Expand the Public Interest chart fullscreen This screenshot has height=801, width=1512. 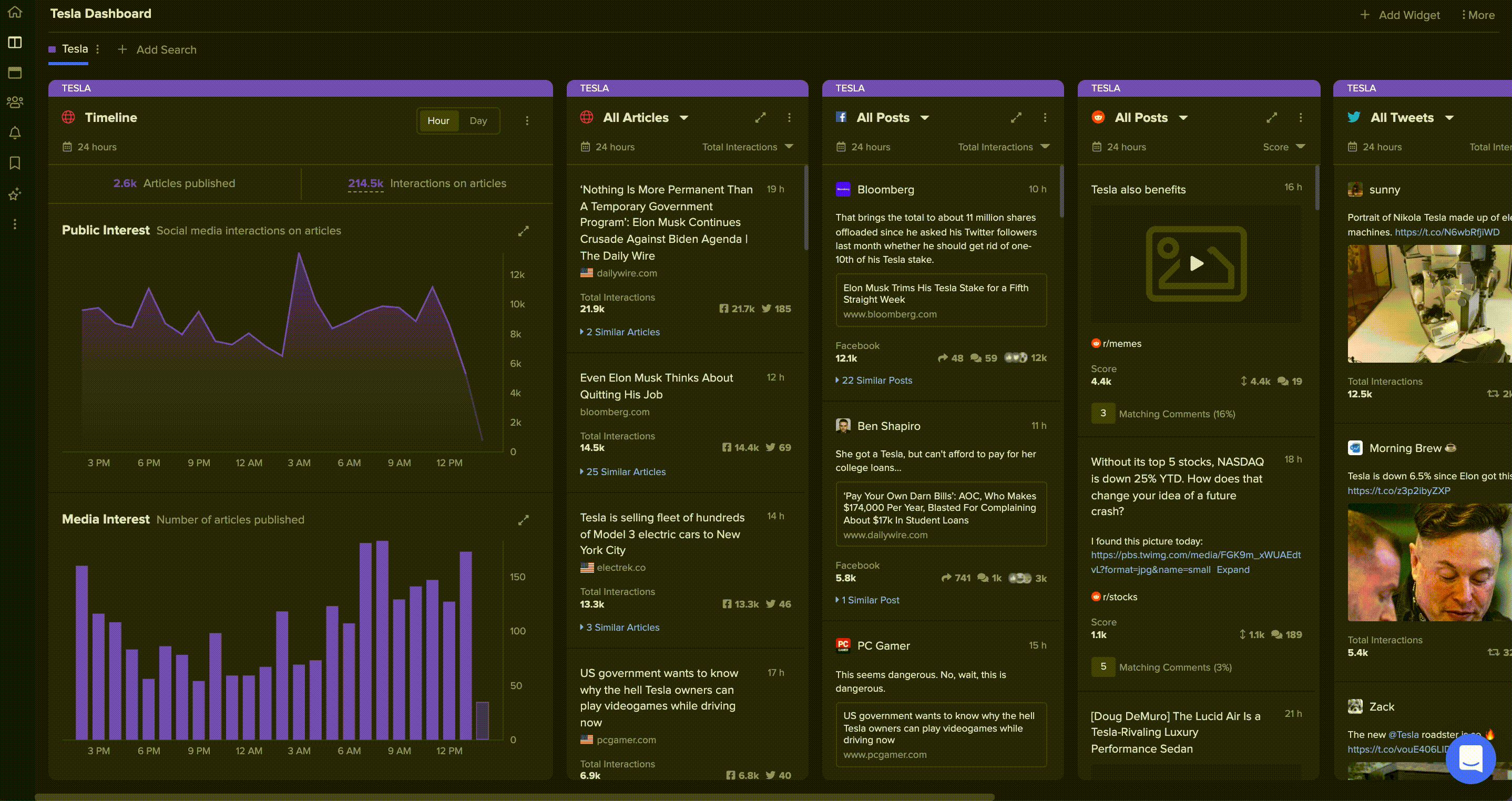tap(523, 231)
